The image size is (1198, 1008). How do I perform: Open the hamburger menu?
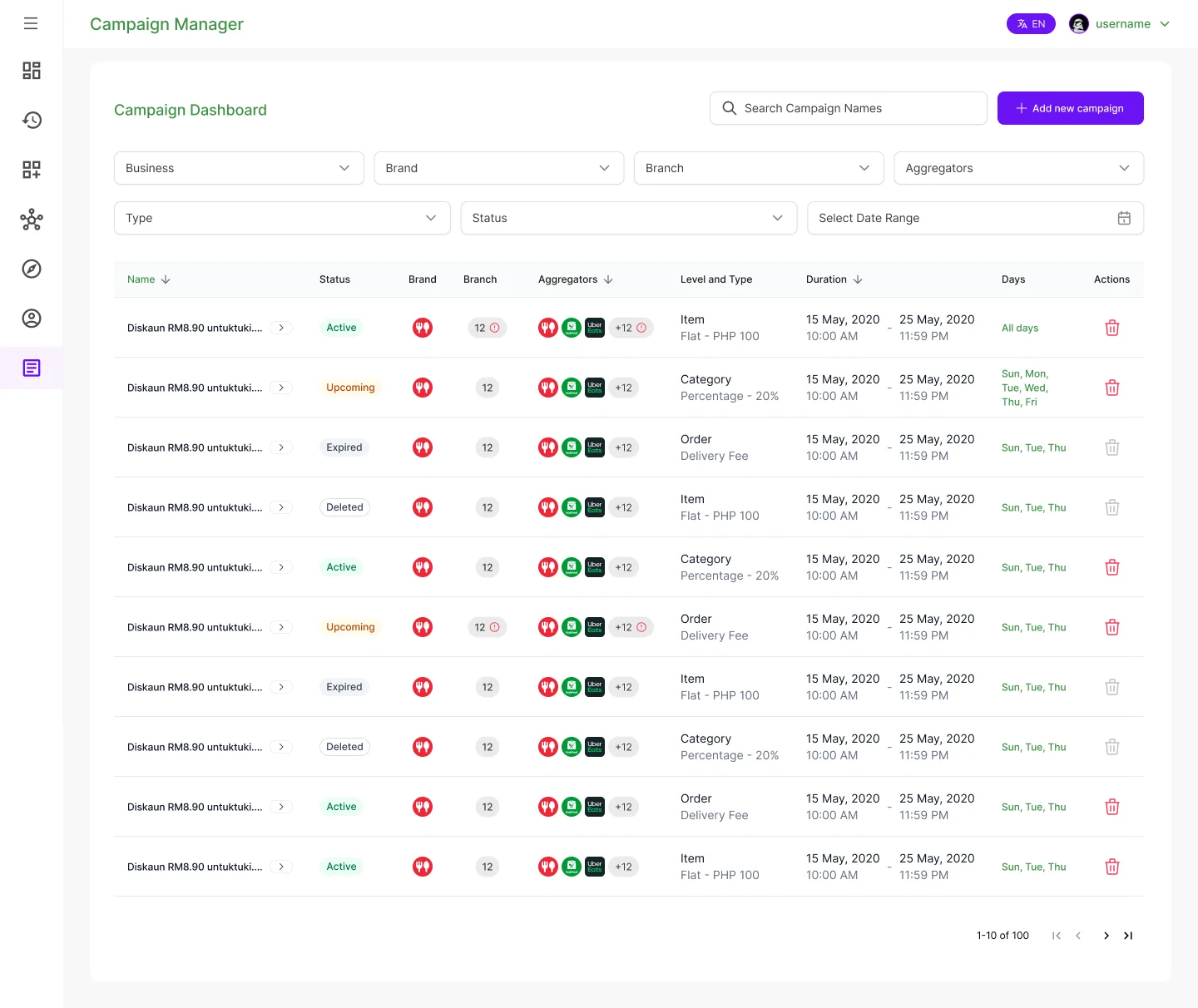pyautogui.click(x=31, y=23)
